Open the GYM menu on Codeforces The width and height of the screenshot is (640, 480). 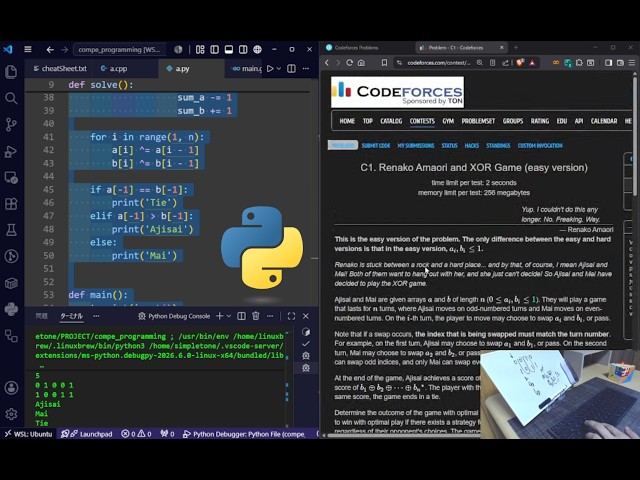(x=448, y=121)
